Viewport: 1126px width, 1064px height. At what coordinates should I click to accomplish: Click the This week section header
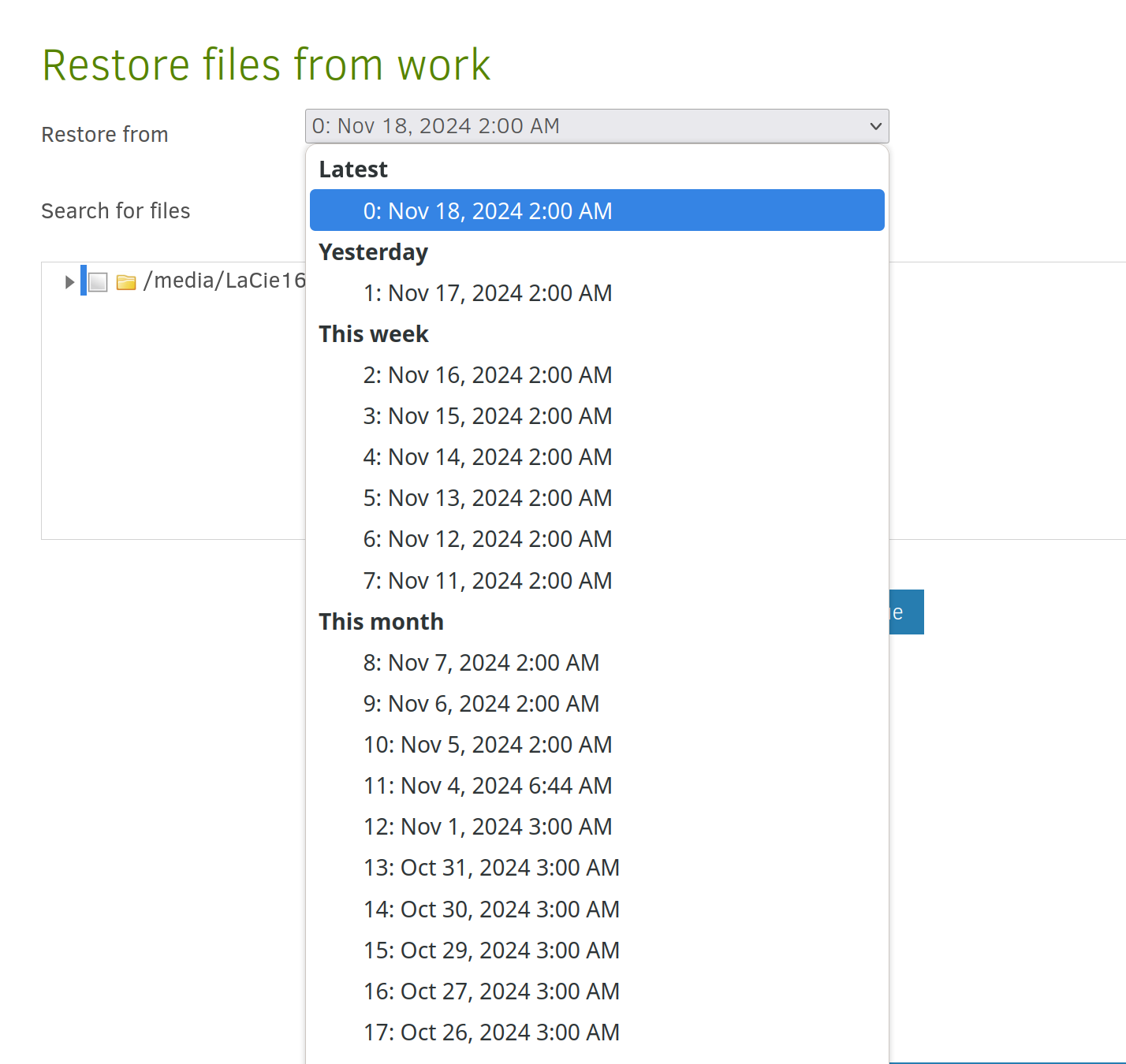tap(373, 333)
